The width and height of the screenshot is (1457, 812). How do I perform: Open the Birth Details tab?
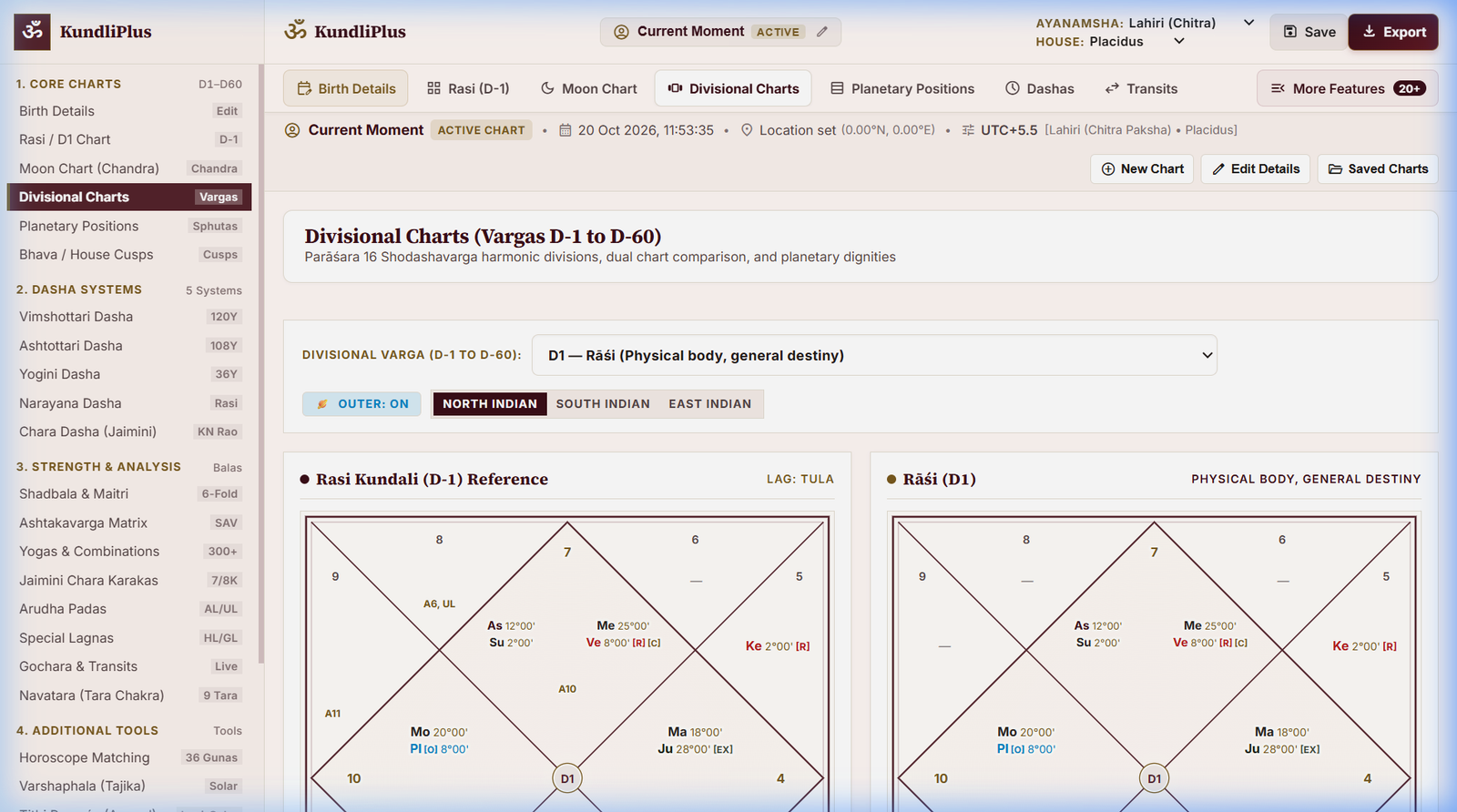click(x=346, y=88)
